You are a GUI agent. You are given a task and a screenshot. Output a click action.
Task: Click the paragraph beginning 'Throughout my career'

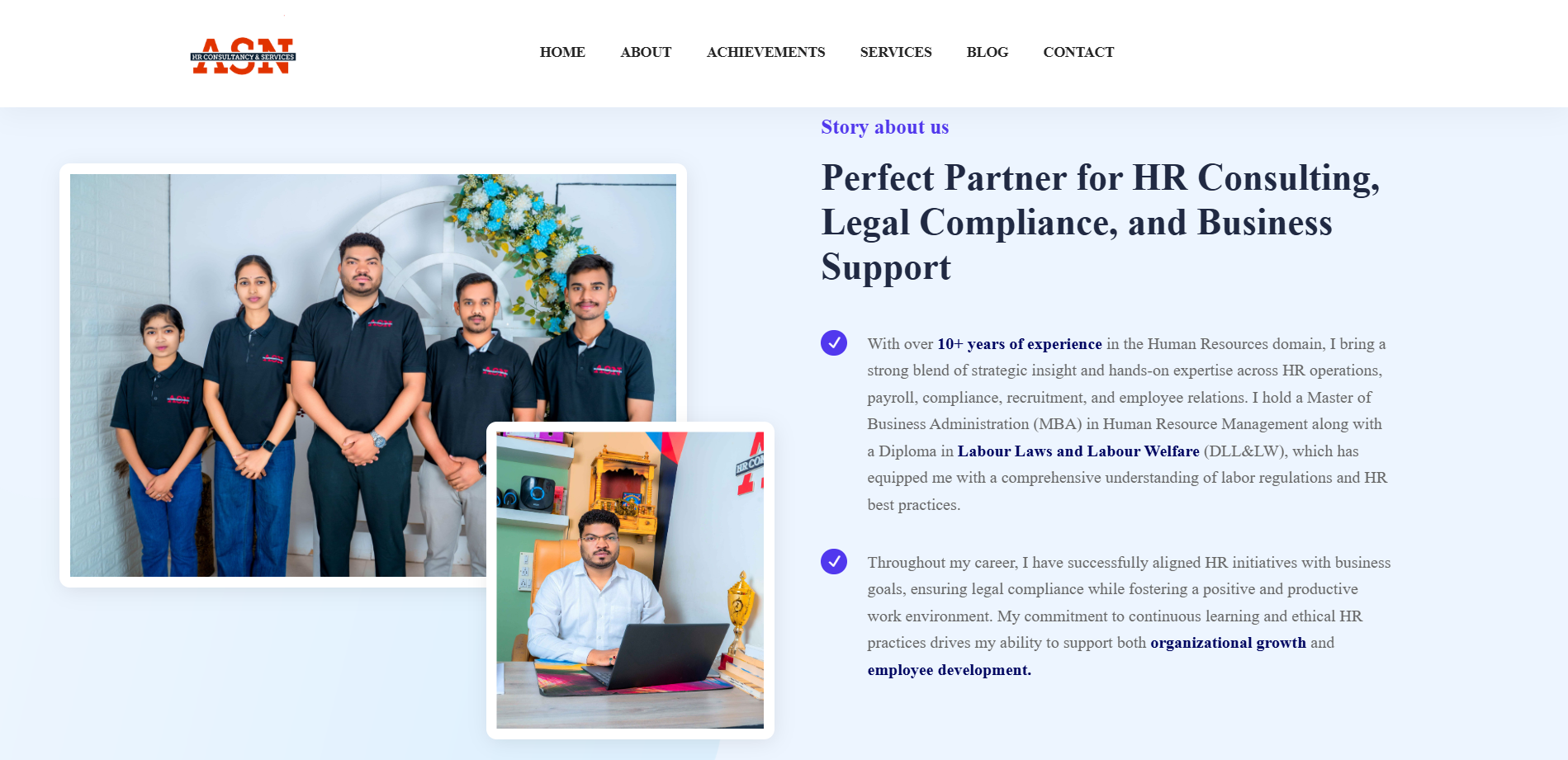click(1129, 616)
